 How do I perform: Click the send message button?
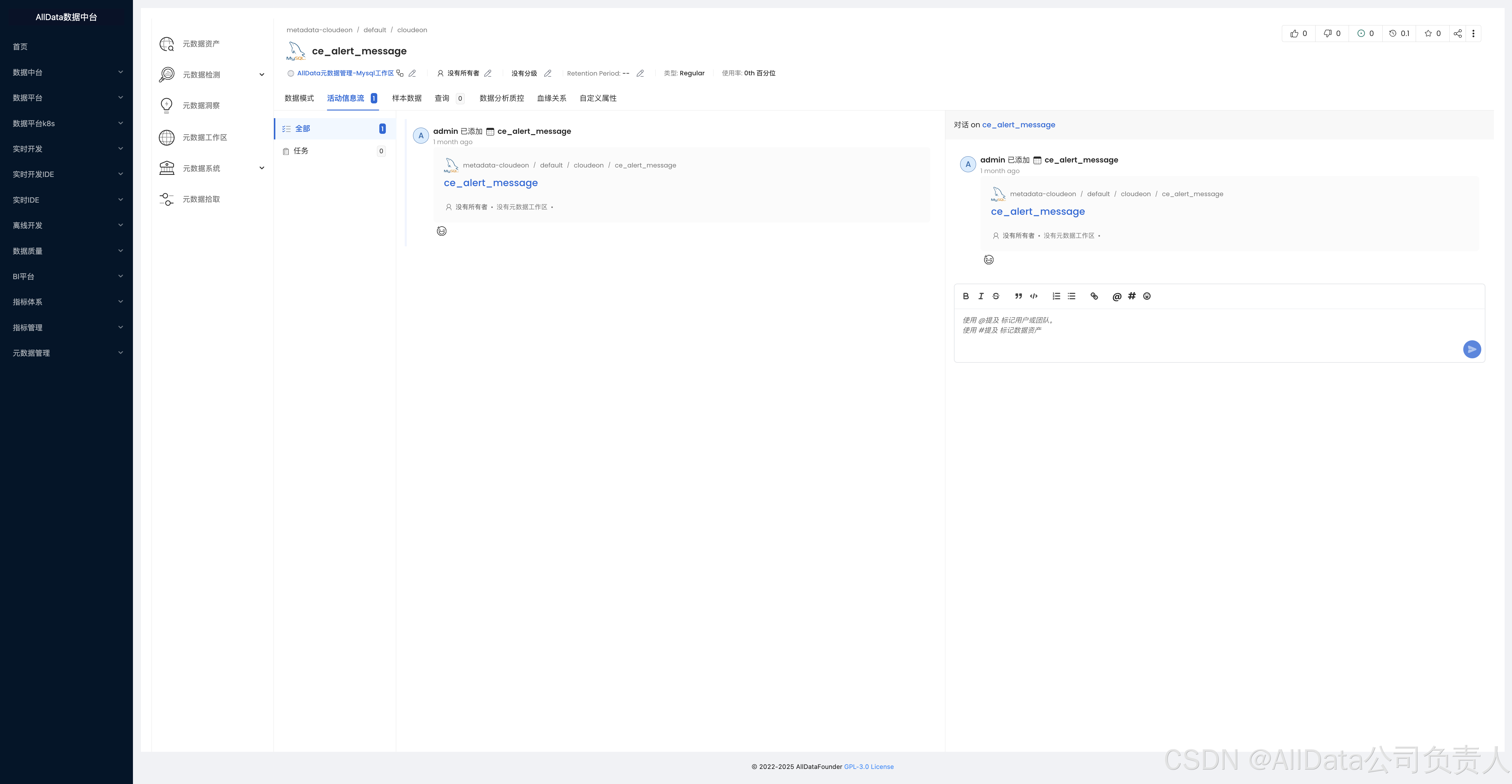1472,349
